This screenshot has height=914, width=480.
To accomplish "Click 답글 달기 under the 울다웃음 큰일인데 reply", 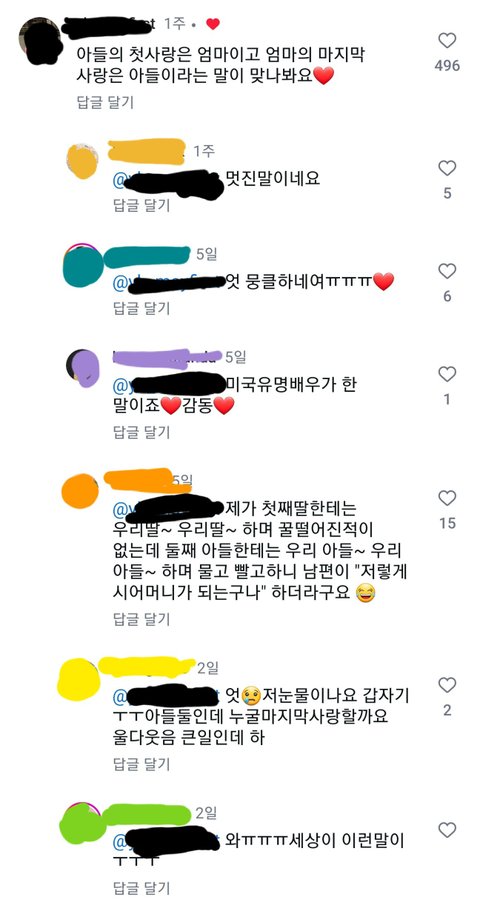I will pyautogui.click(x=141, y=764).
